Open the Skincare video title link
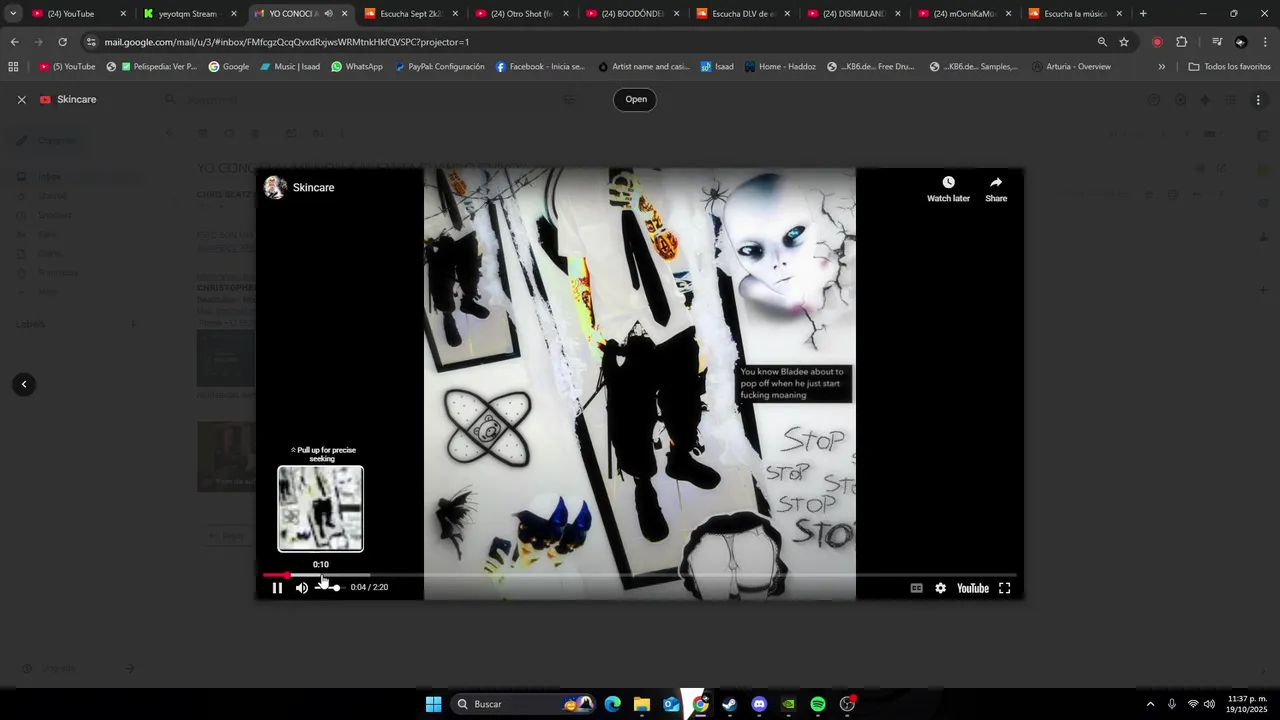Image resolution: width=1280 pixels, height=720 pixels. coord(314,187)
